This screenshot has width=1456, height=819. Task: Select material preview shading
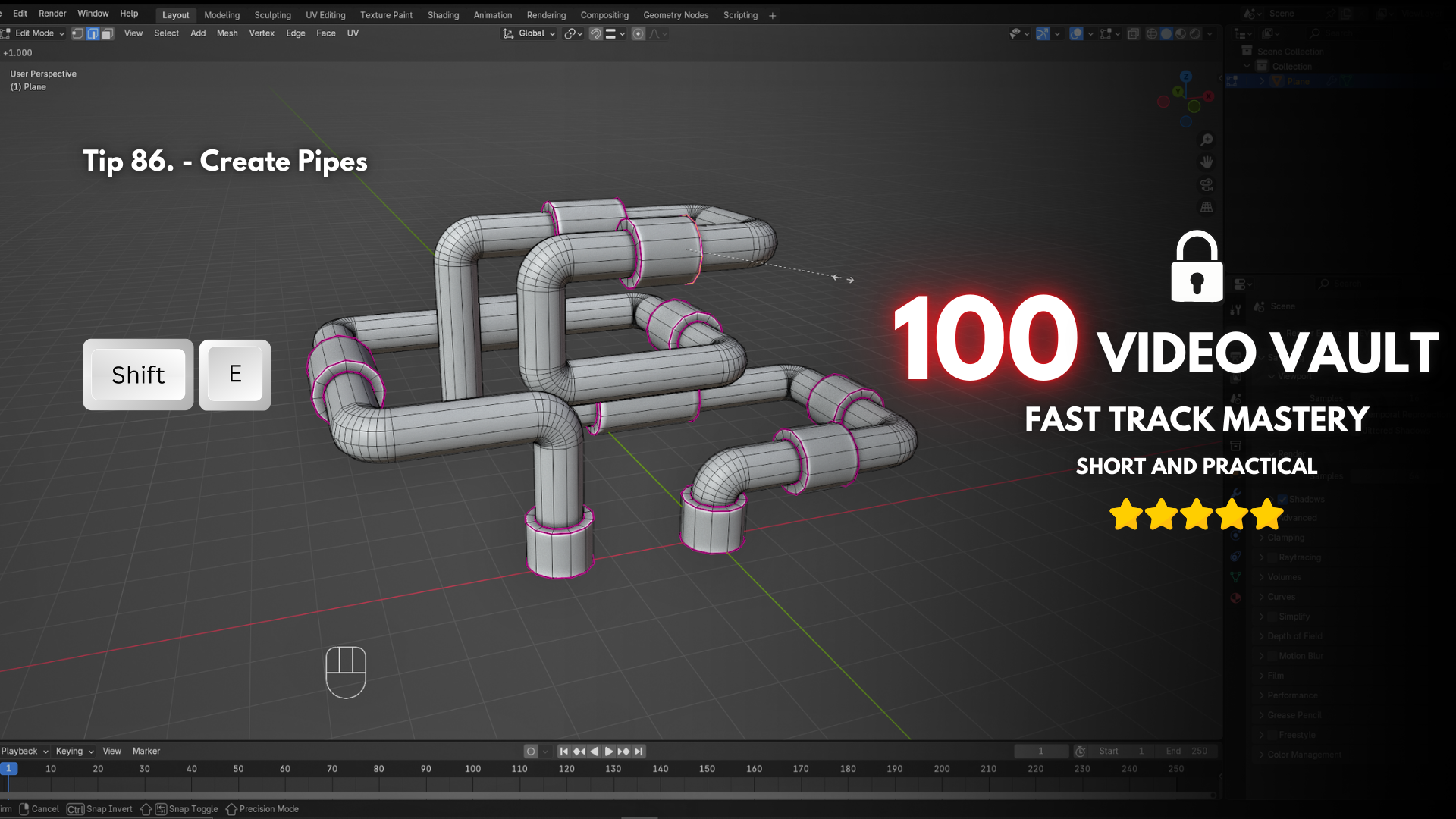click(1181, 33)
